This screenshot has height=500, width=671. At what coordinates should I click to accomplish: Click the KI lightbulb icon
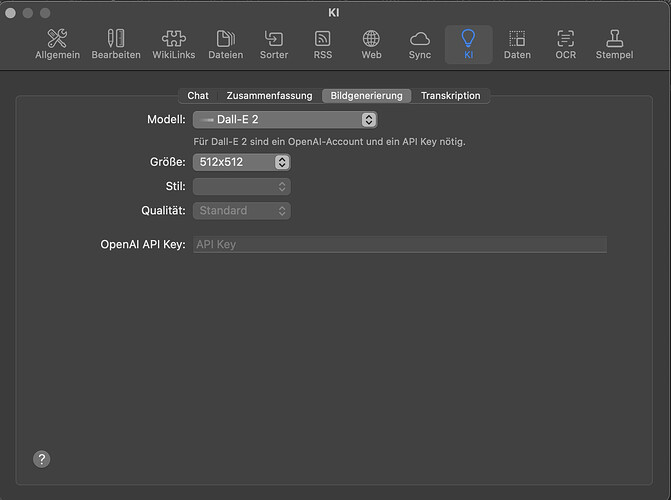(468, 45)
